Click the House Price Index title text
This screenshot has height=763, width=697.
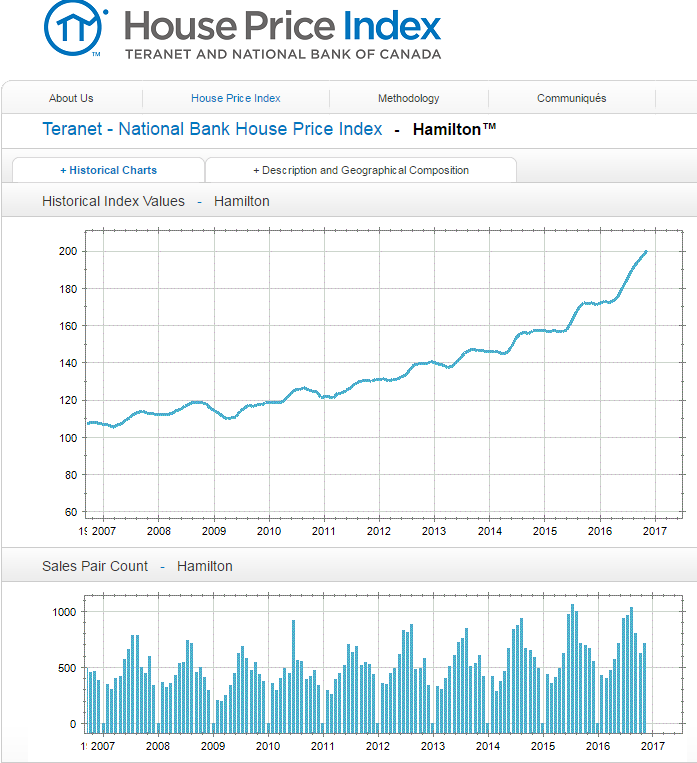282,26
